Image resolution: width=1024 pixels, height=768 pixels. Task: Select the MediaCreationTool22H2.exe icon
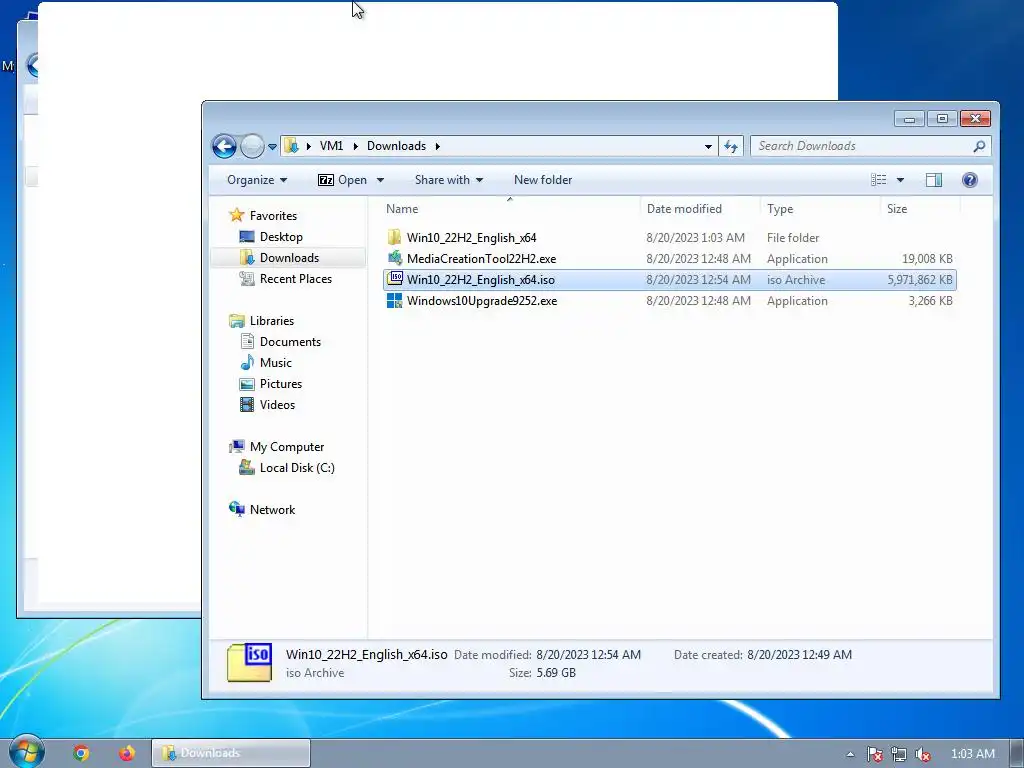tap(394, 258)
